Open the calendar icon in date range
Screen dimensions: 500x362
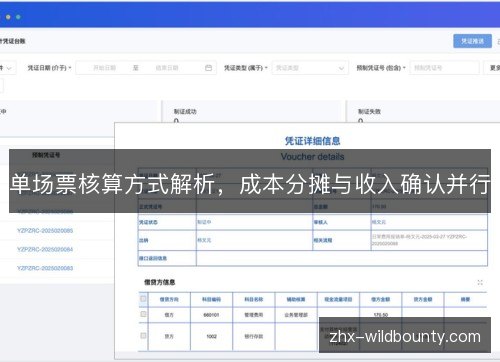(208, 68)
